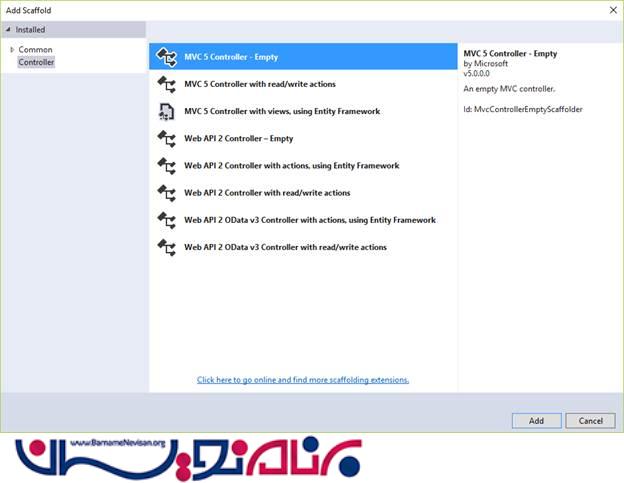This screenshot has width=624, height=483.
Task: Click the Cancel button
Action: coord(591,421)
